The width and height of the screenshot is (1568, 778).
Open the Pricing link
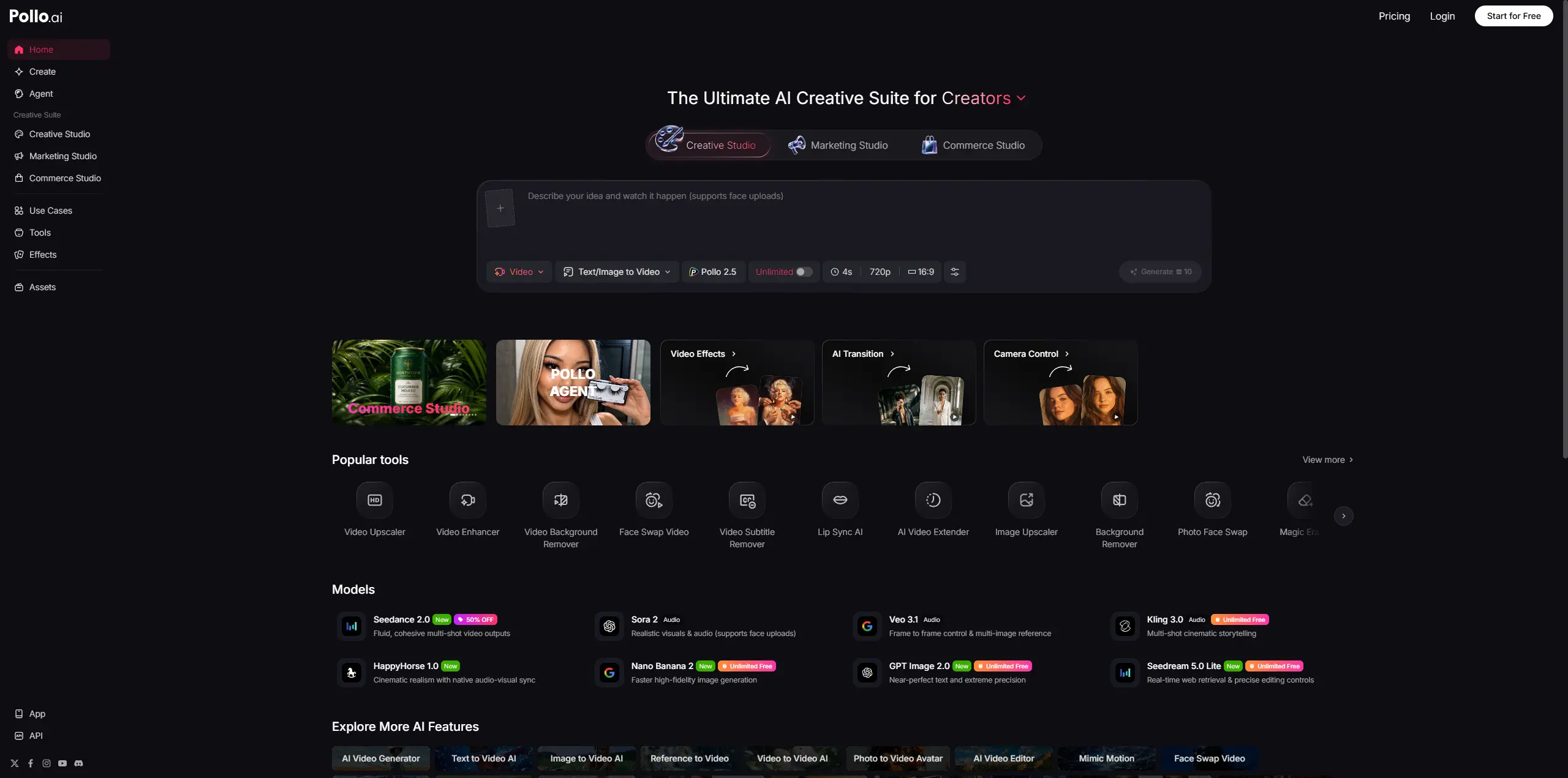(1394, 16)
